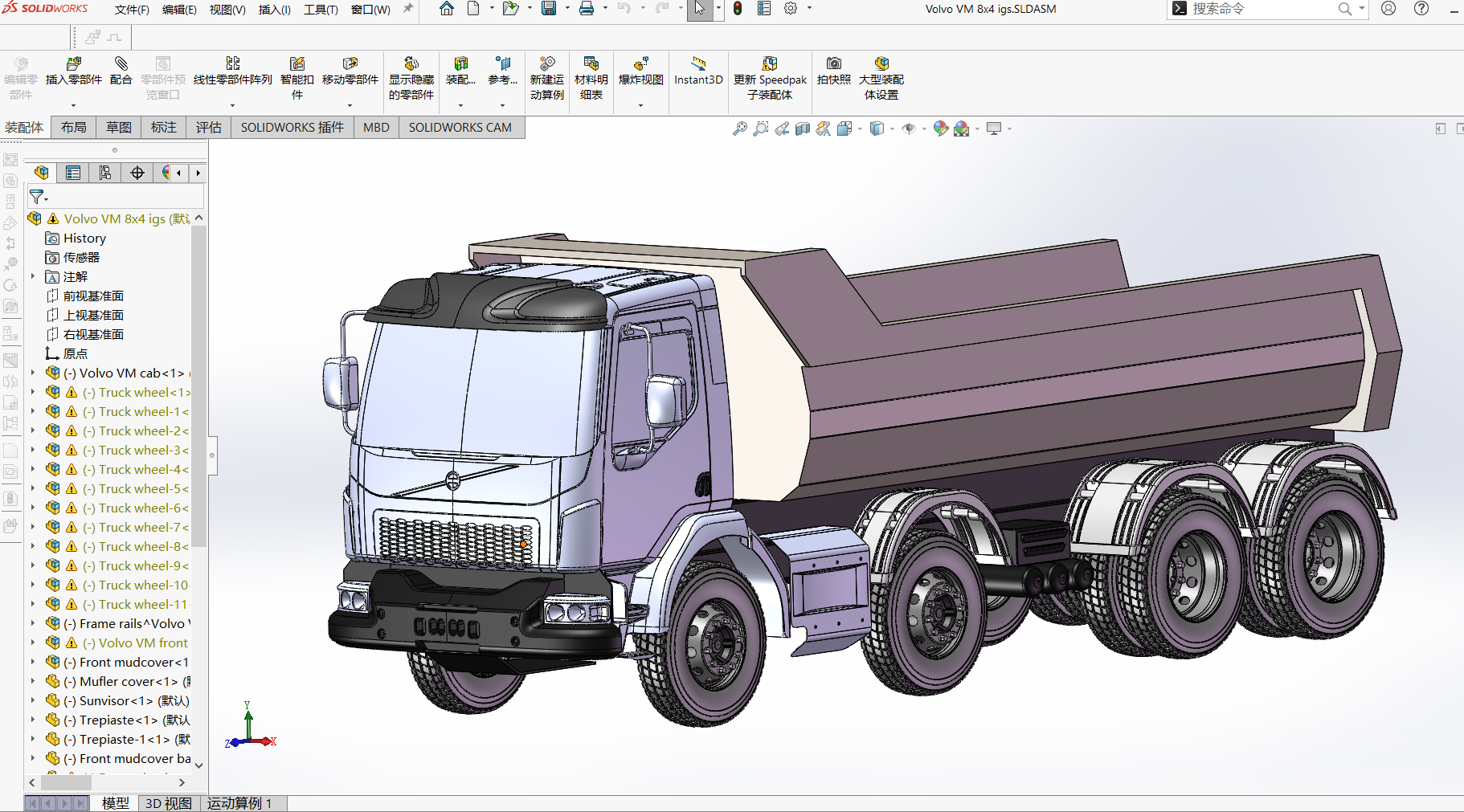This screenshot has height=812, width=1464.
Task: Switch to the MBD tab
Action: coord(376,128)
